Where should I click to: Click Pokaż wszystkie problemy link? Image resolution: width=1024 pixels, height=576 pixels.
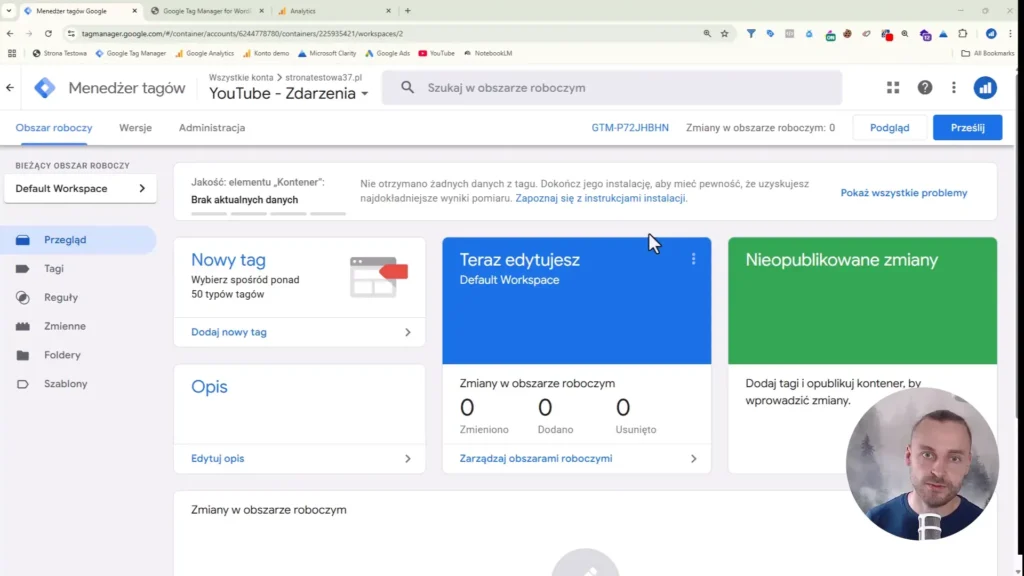click(904, 193)
